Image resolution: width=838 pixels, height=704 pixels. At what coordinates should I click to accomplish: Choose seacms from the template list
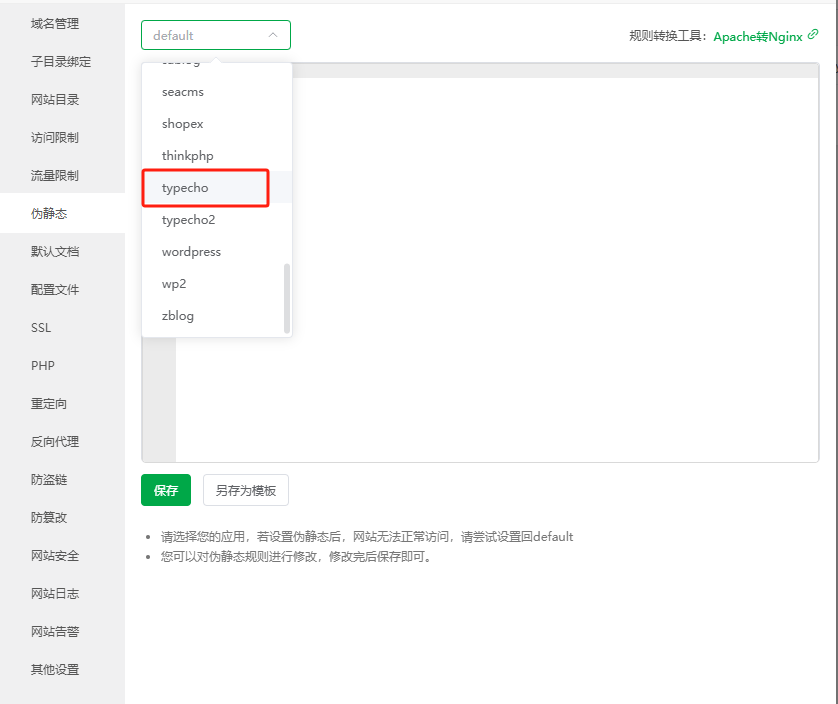tap(182, 92)
